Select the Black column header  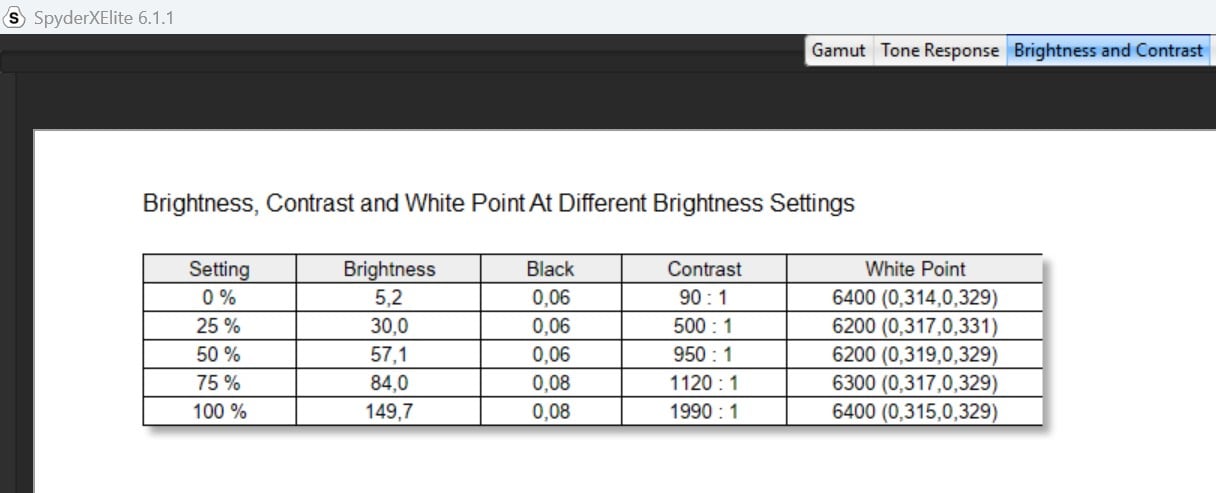pos(551,268)
